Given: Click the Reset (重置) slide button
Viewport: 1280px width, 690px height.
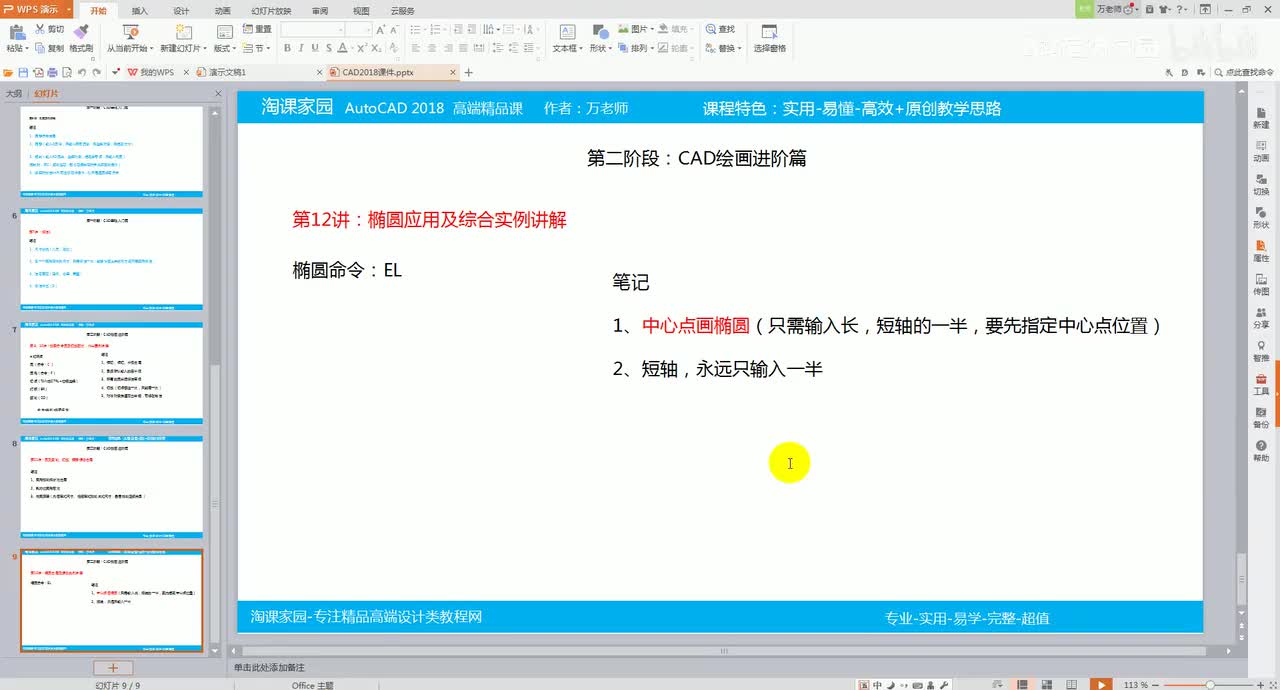Looking at the screenshot, I should point(256,30).
